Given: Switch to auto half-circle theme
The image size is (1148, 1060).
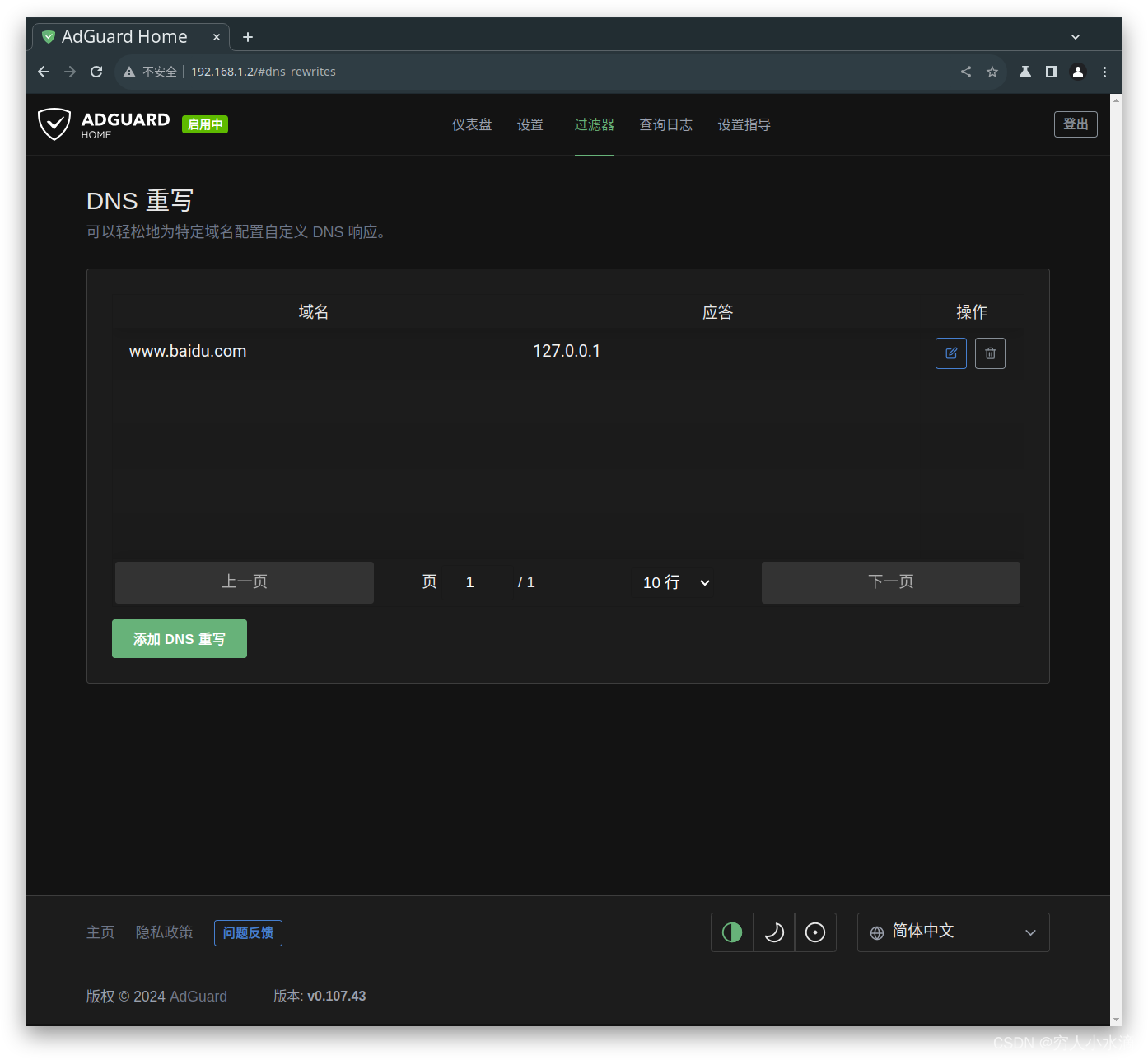Looking at the screenshot, I should (732, 932).
